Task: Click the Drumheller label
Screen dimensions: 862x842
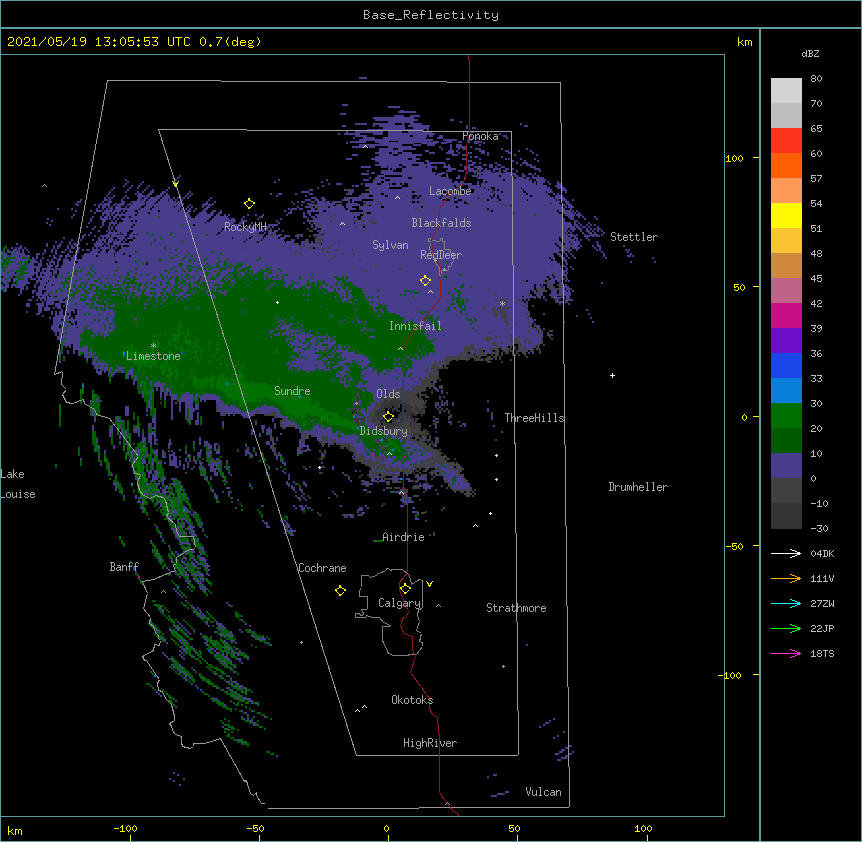Action: pos(638,487)
